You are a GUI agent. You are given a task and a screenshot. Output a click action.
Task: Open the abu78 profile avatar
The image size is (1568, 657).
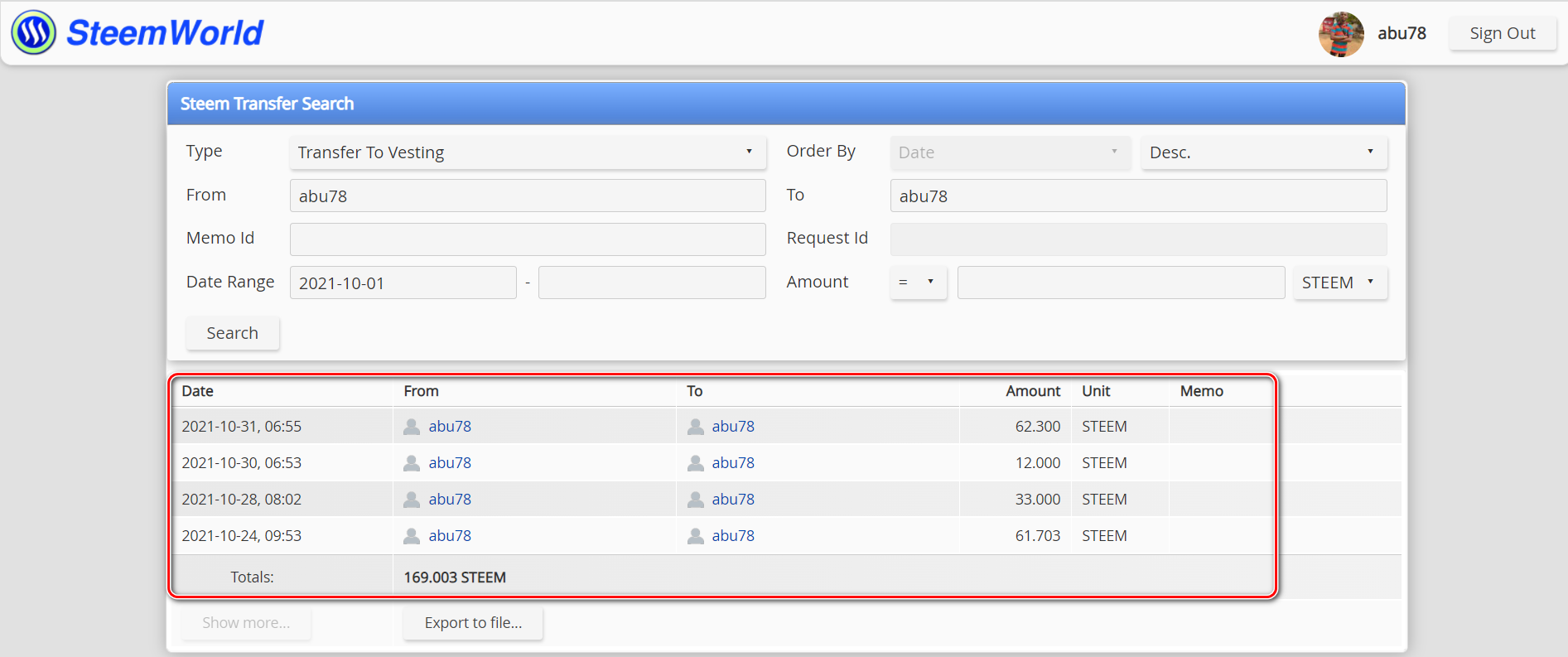coord(1341,34)
